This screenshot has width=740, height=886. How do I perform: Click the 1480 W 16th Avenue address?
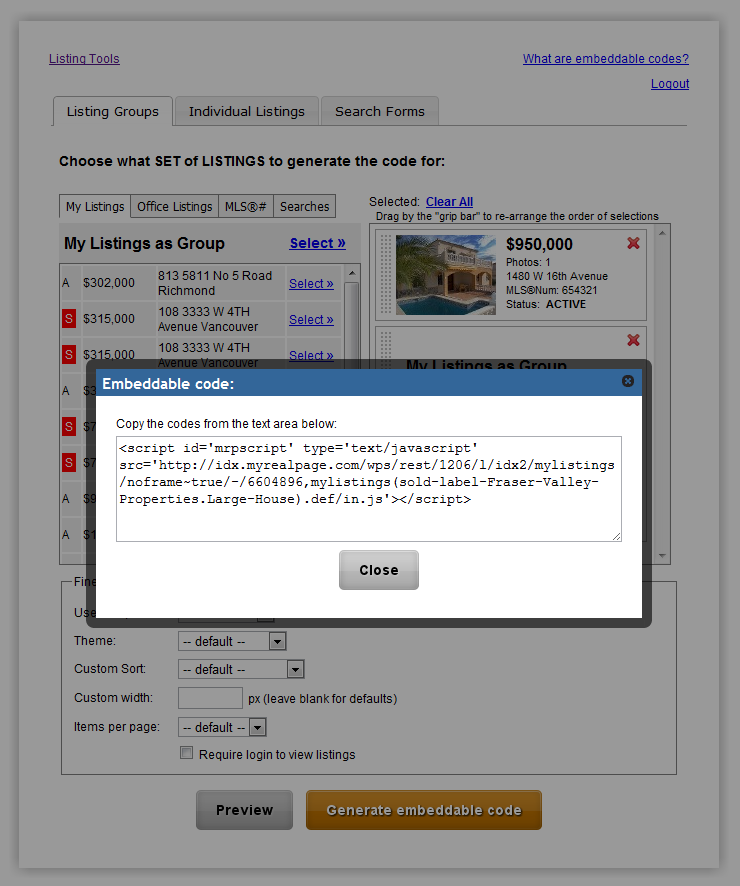point(557,276)
